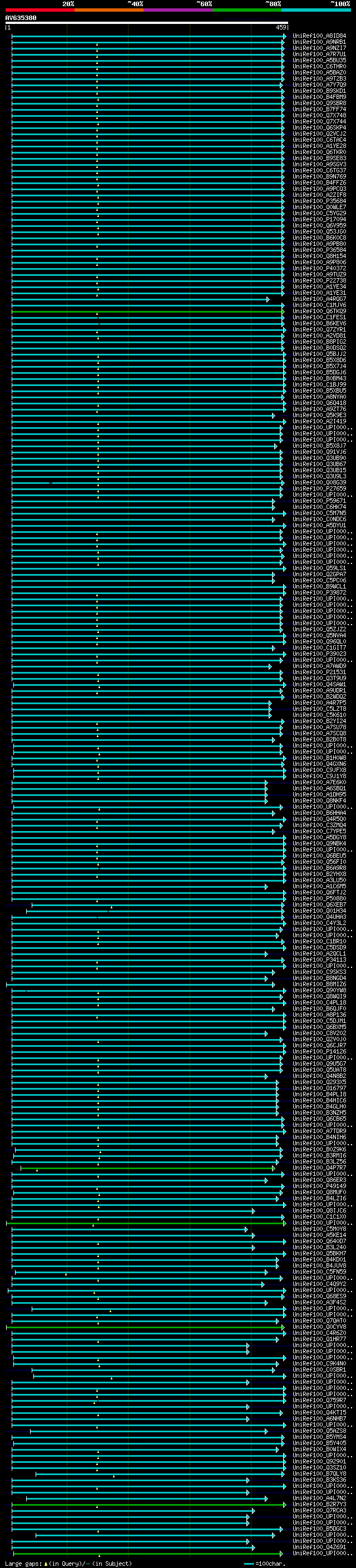Click the orange ~40% identity legend segment
This screenshot has width=356, height=1568.
[109, 10]
